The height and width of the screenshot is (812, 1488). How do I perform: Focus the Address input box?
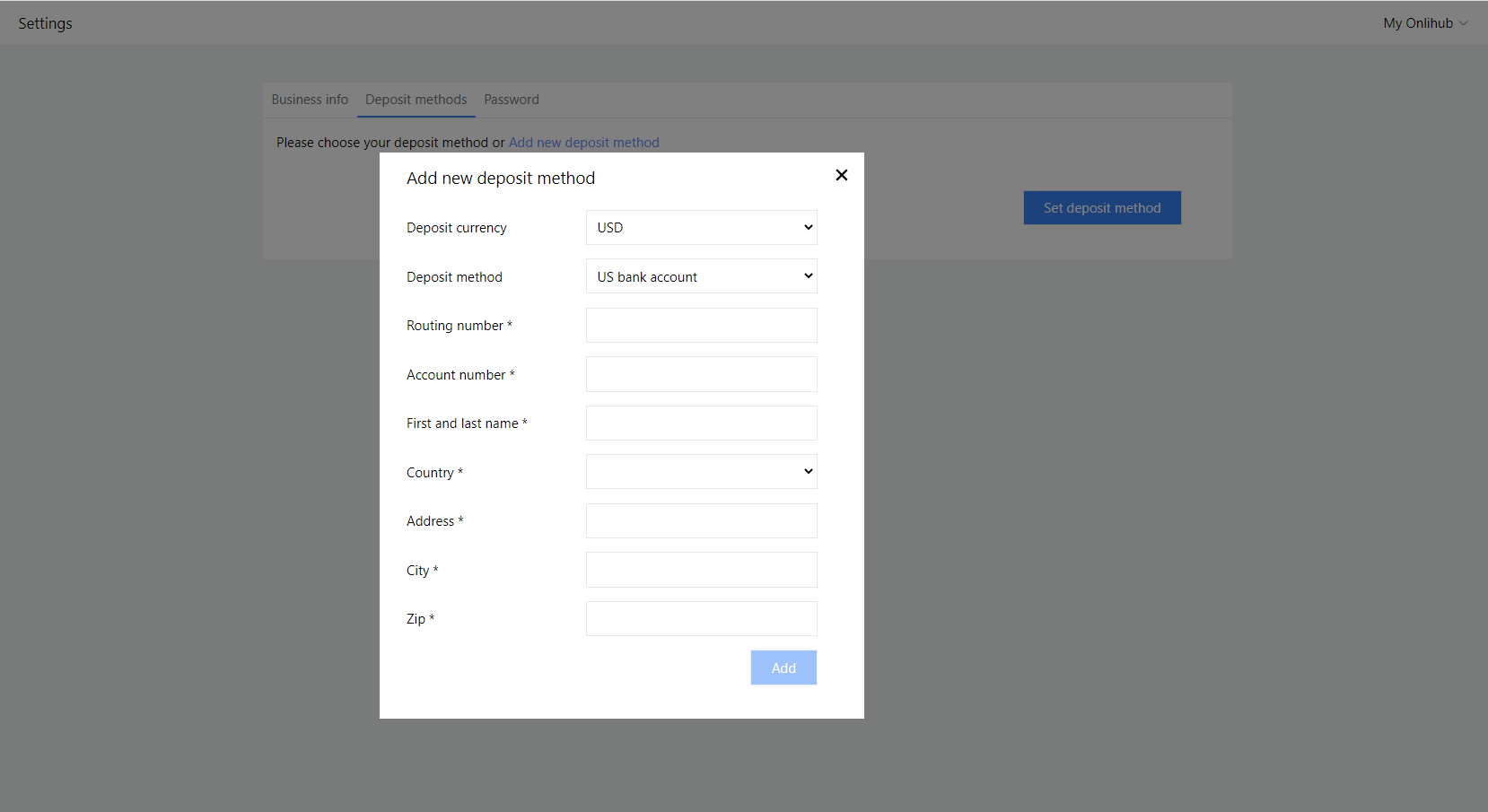[702, 521]
